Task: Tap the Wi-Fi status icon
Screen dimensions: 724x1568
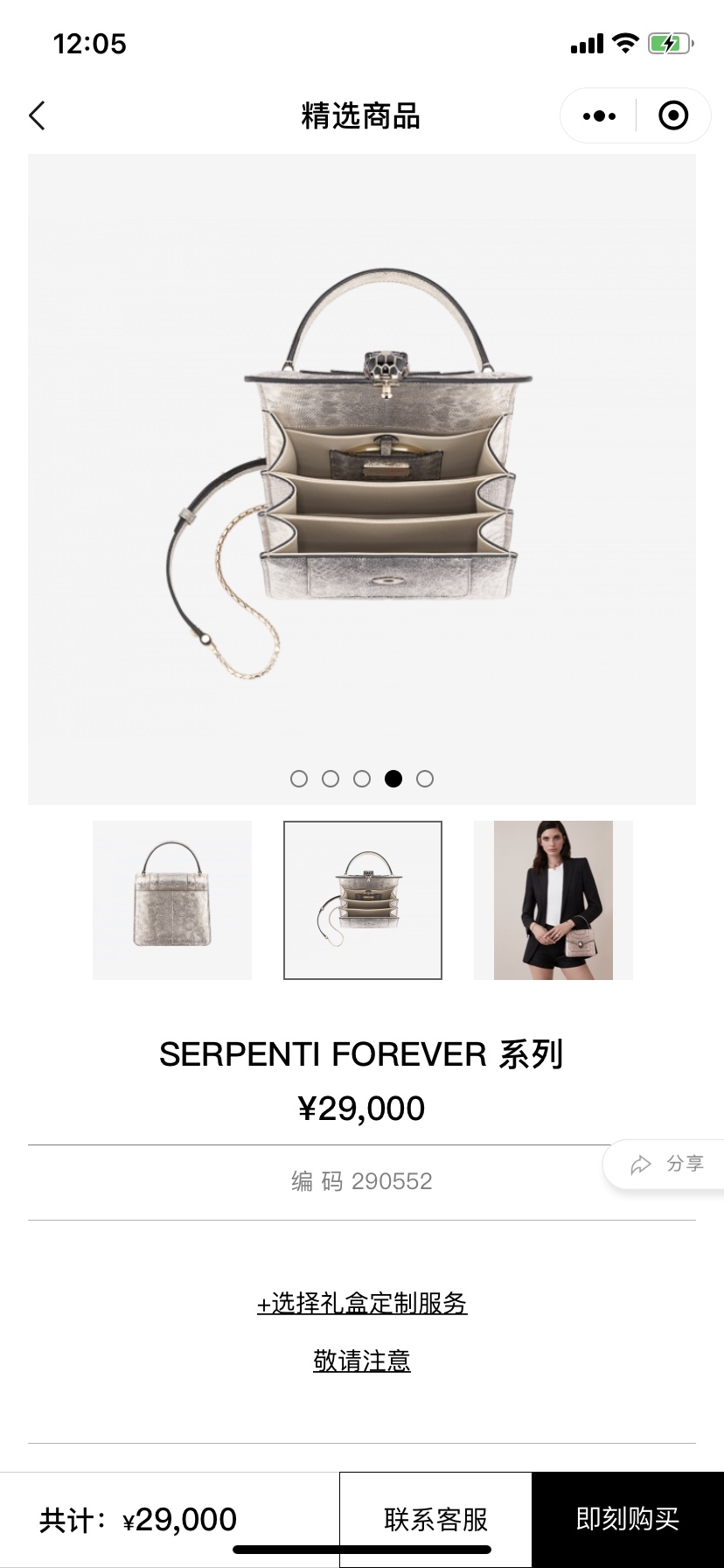Action: click(625, 43)
